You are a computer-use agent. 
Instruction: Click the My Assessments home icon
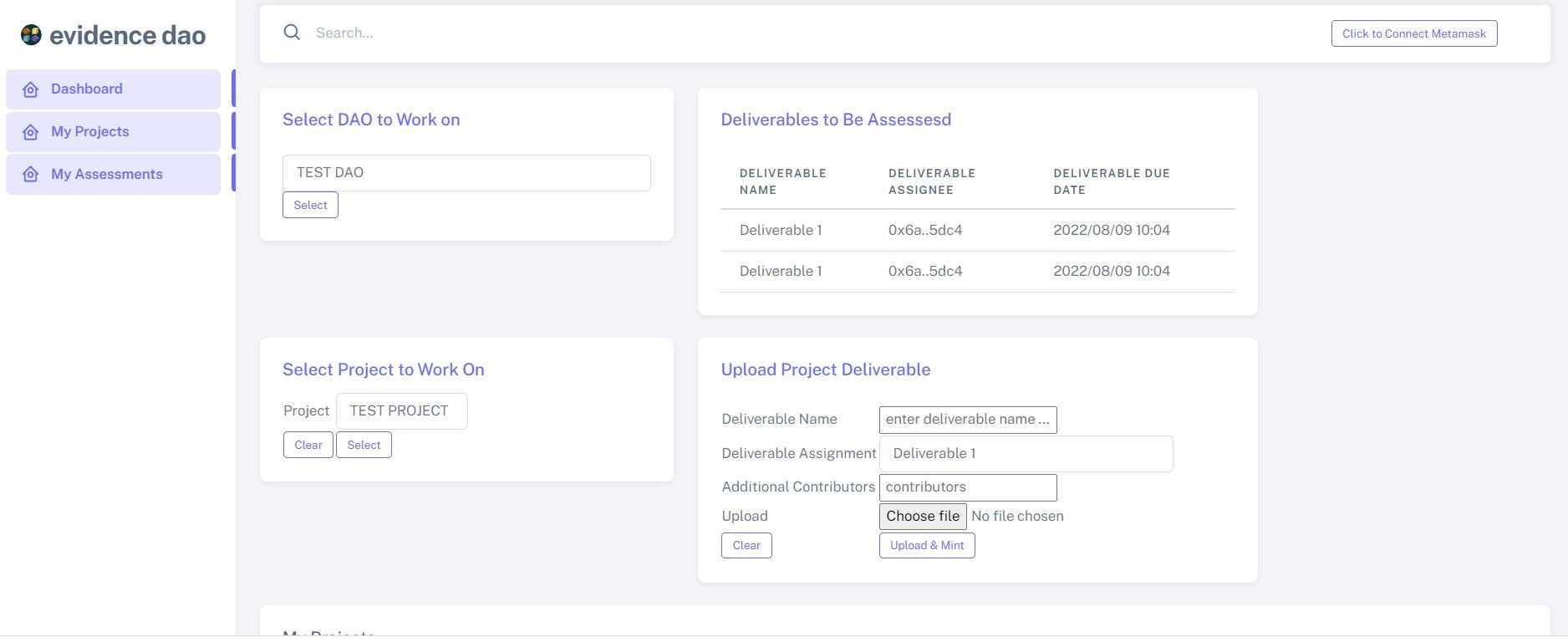(31, 175)
